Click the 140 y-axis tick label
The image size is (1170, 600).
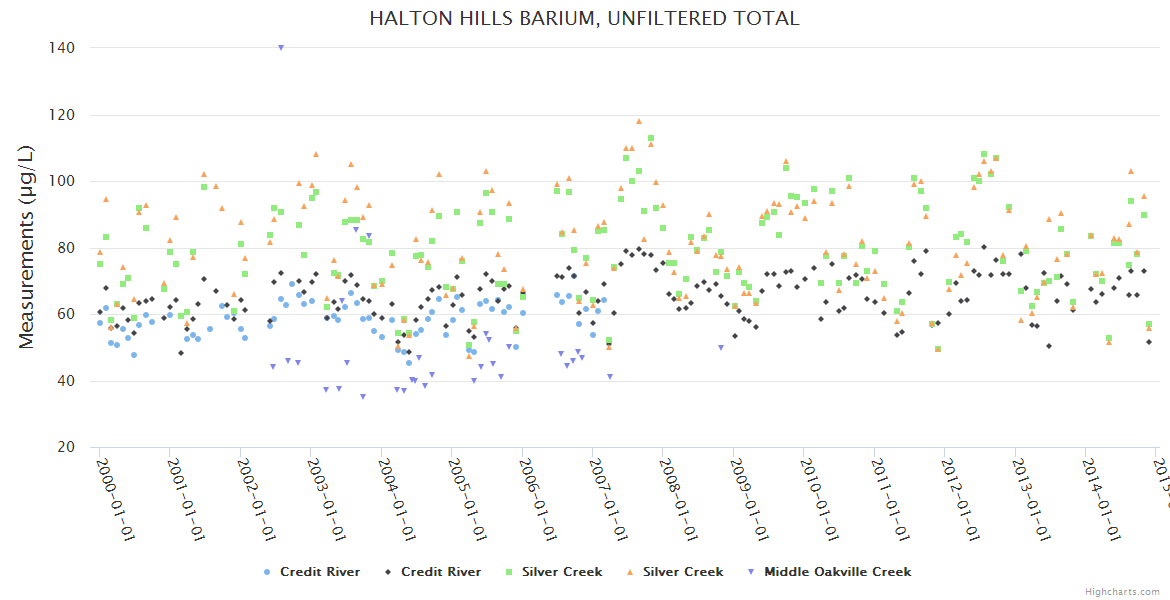65,47
